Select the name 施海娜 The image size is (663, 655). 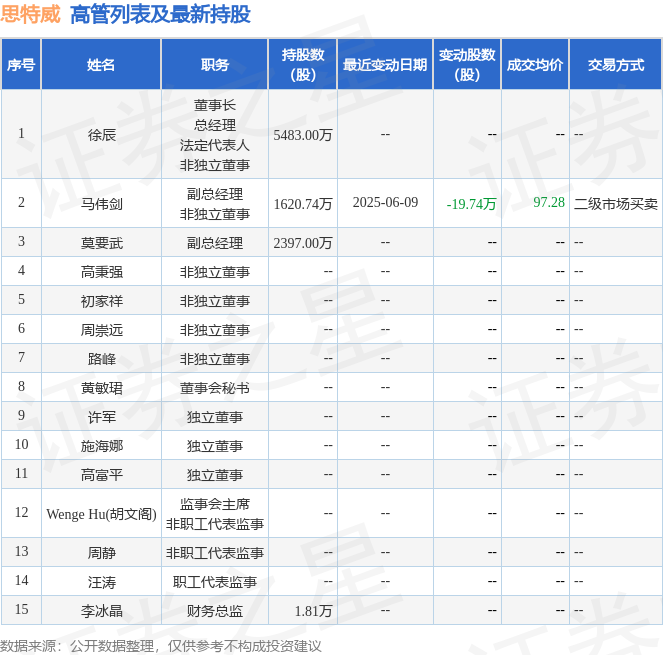coord(101,446)
